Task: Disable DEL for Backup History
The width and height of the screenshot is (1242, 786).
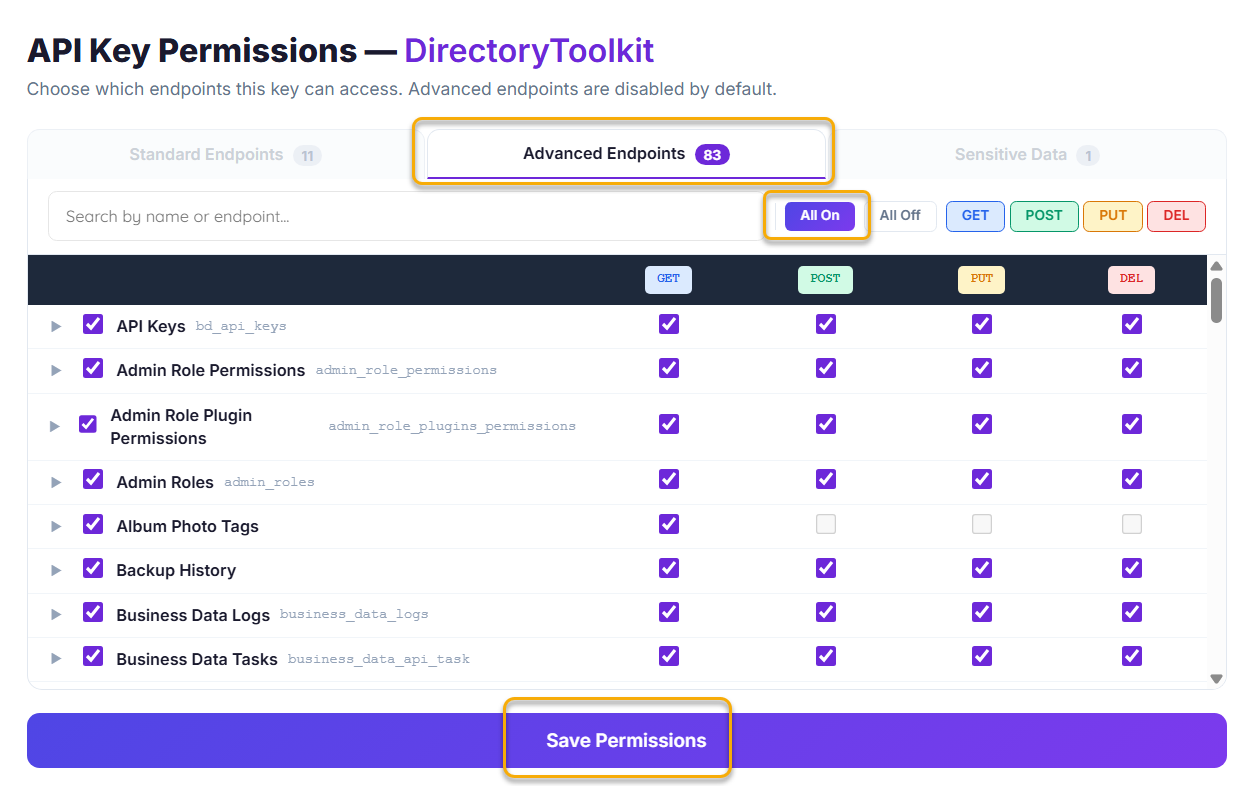Action: pos(1131,568)
